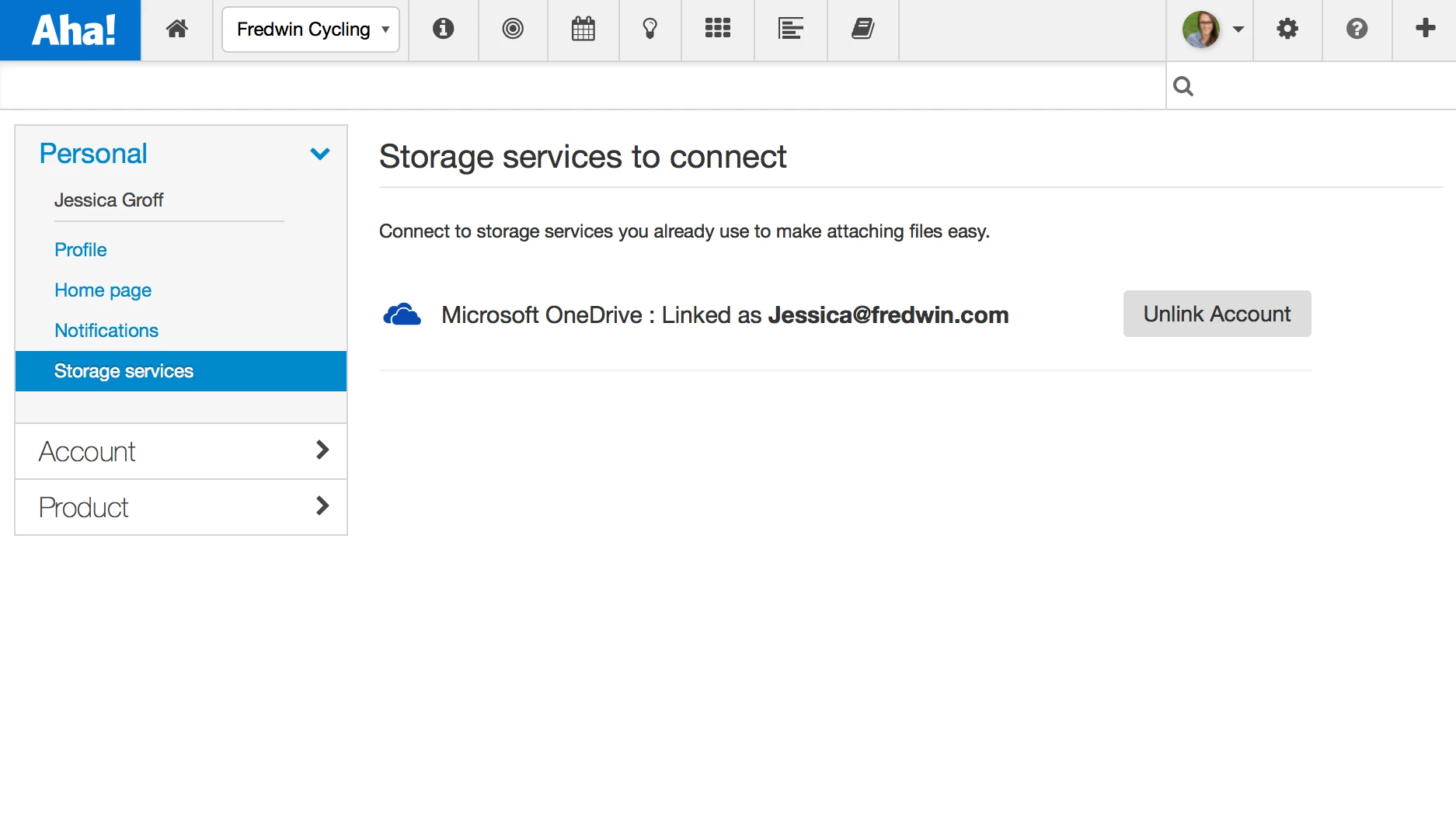Image resolution: width=1456 pixels, height=820 pixels.
Task: Open the user avatar dropdown menu
Action: [x=1212, y=30]
